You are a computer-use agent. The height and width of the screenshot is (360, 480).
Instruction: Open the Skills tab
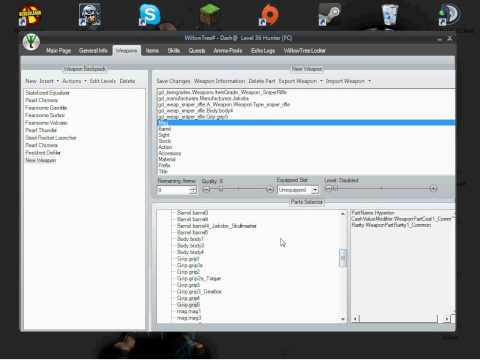click(174, 51)
